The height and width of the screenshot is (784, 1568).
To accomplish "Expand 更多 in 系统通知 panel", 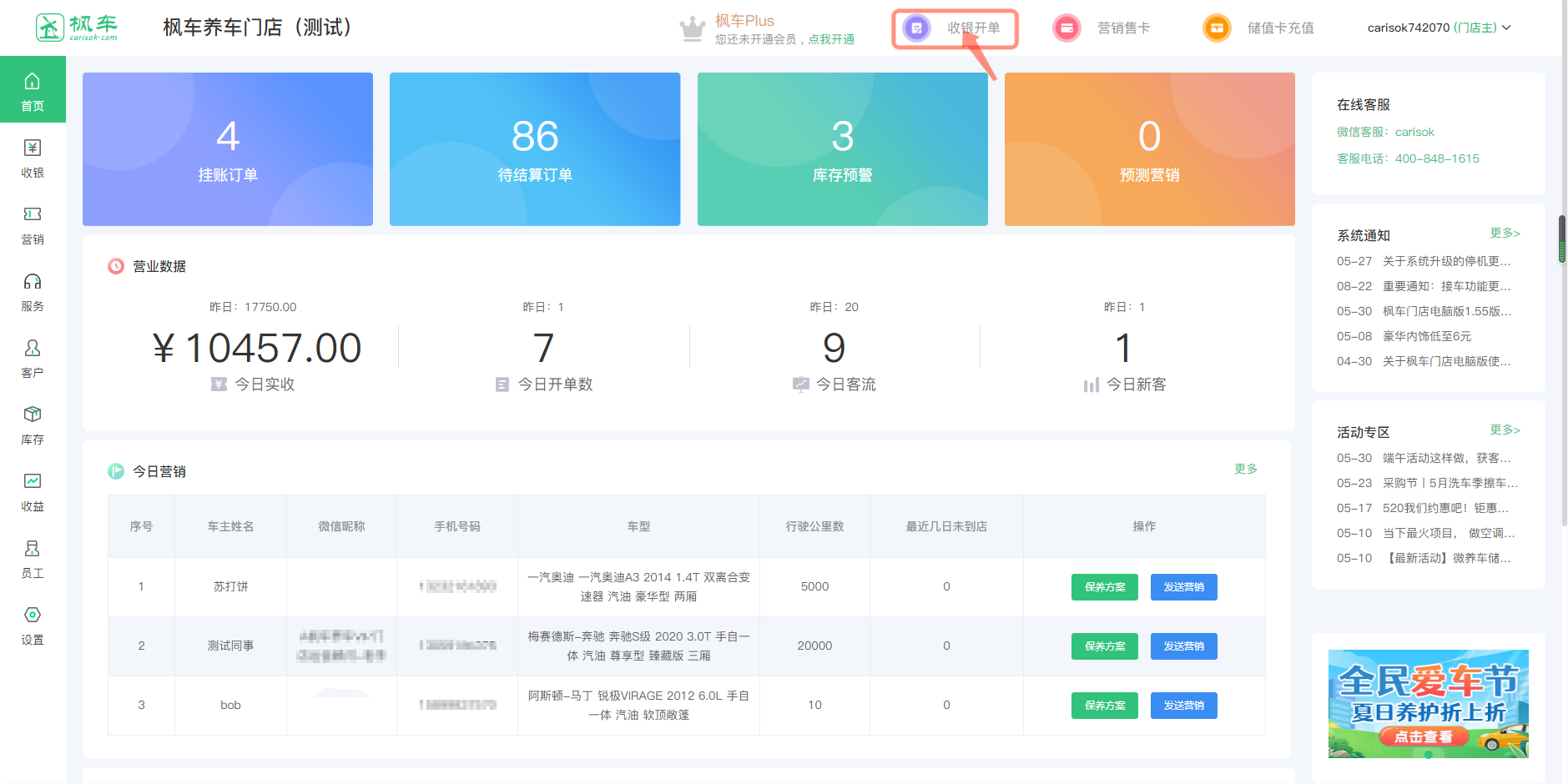I will point(1505,234).
